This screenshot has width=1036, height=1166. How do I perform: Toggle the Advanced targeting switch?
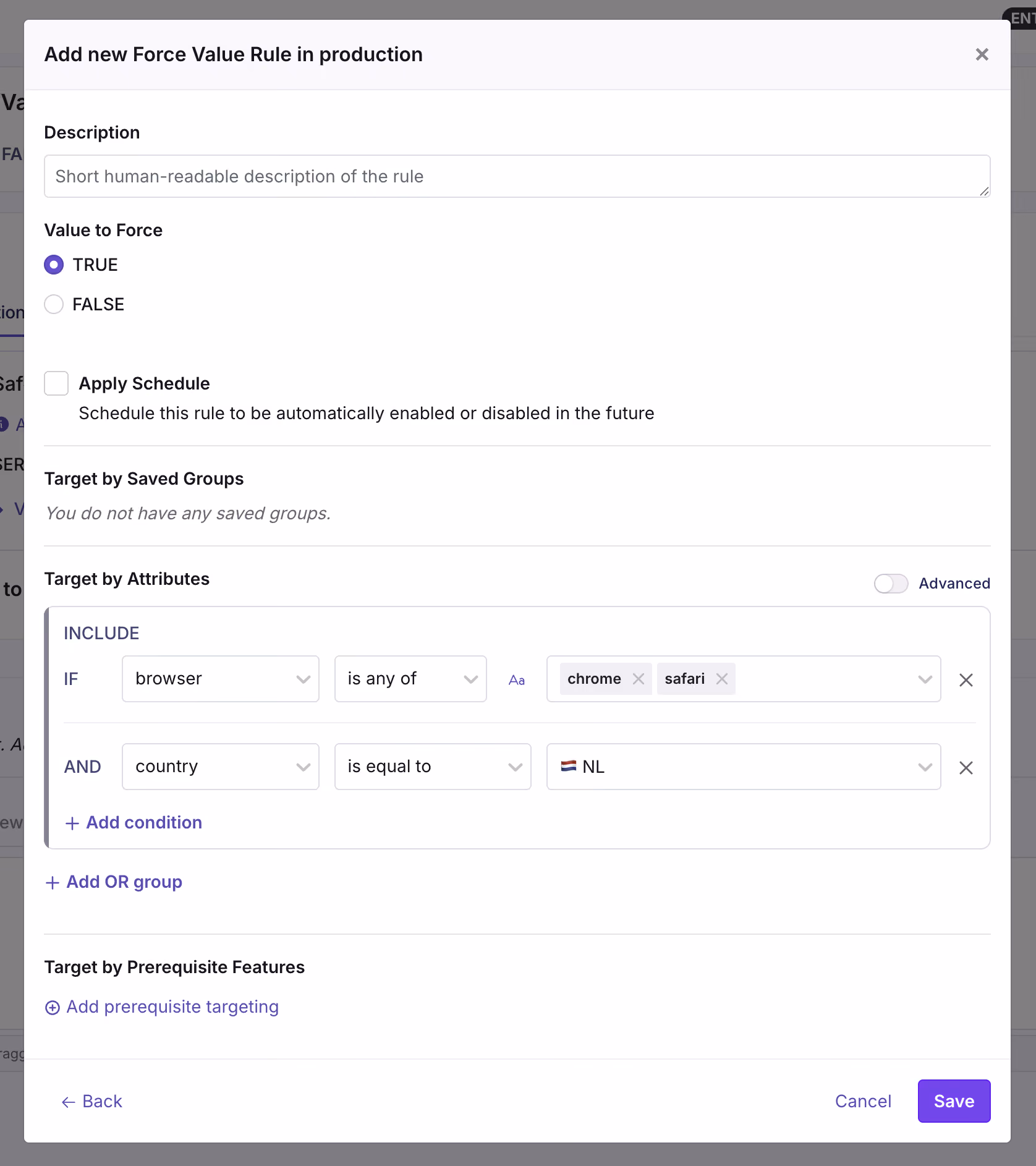[891, 583]
